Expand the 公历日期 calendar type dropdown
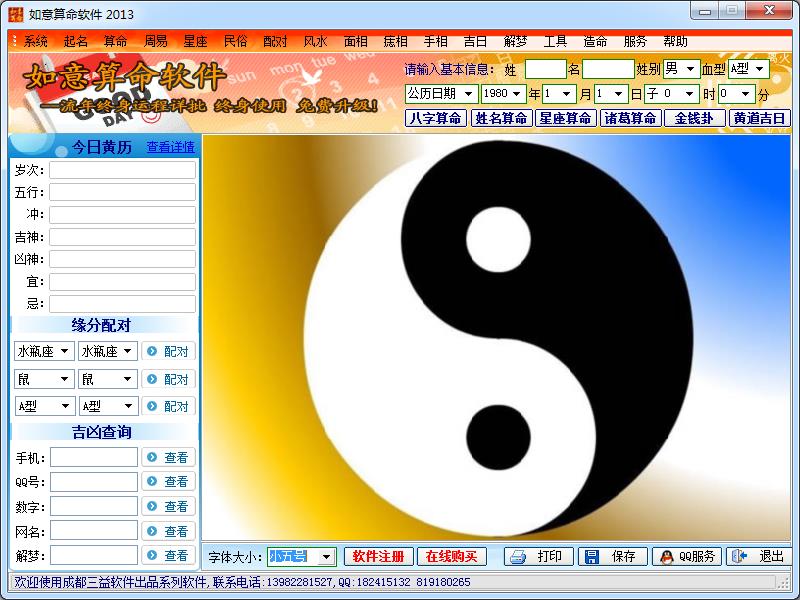Image resolution: width=800 pixels, height=600 pixels. point(468,94)
